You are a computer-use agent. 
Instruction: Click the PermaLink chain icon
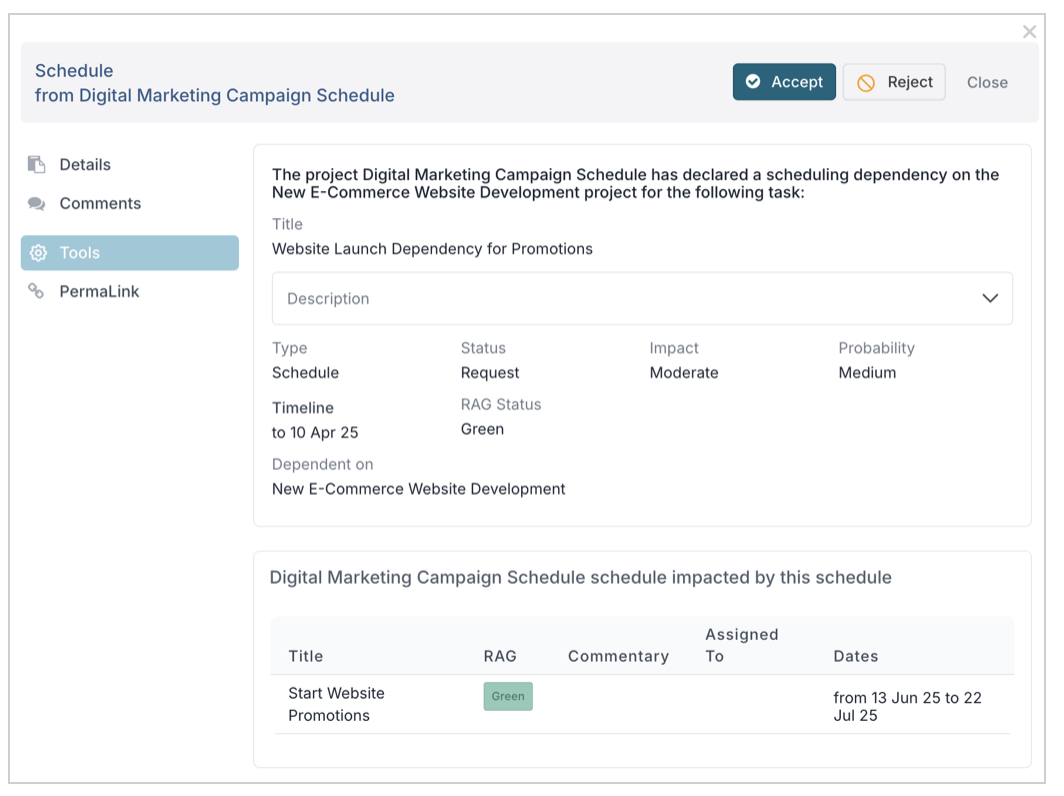36,291
